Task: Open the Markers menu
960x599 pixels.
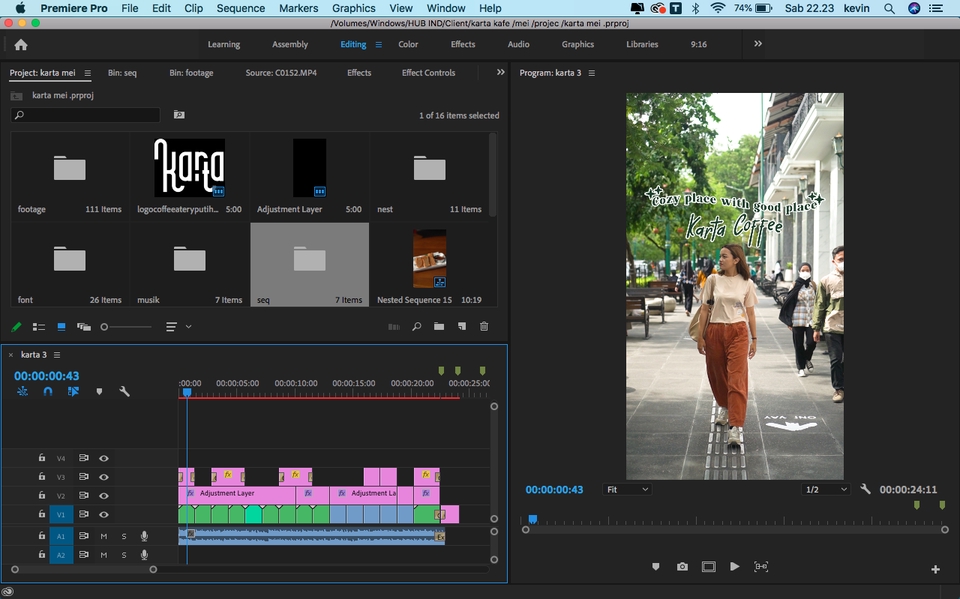Action: [x=298, y=9]
